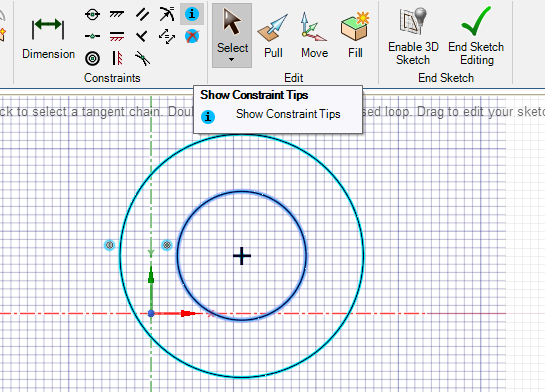Choose the Move tool
545x392 pixels.
[x=314, y=35]
